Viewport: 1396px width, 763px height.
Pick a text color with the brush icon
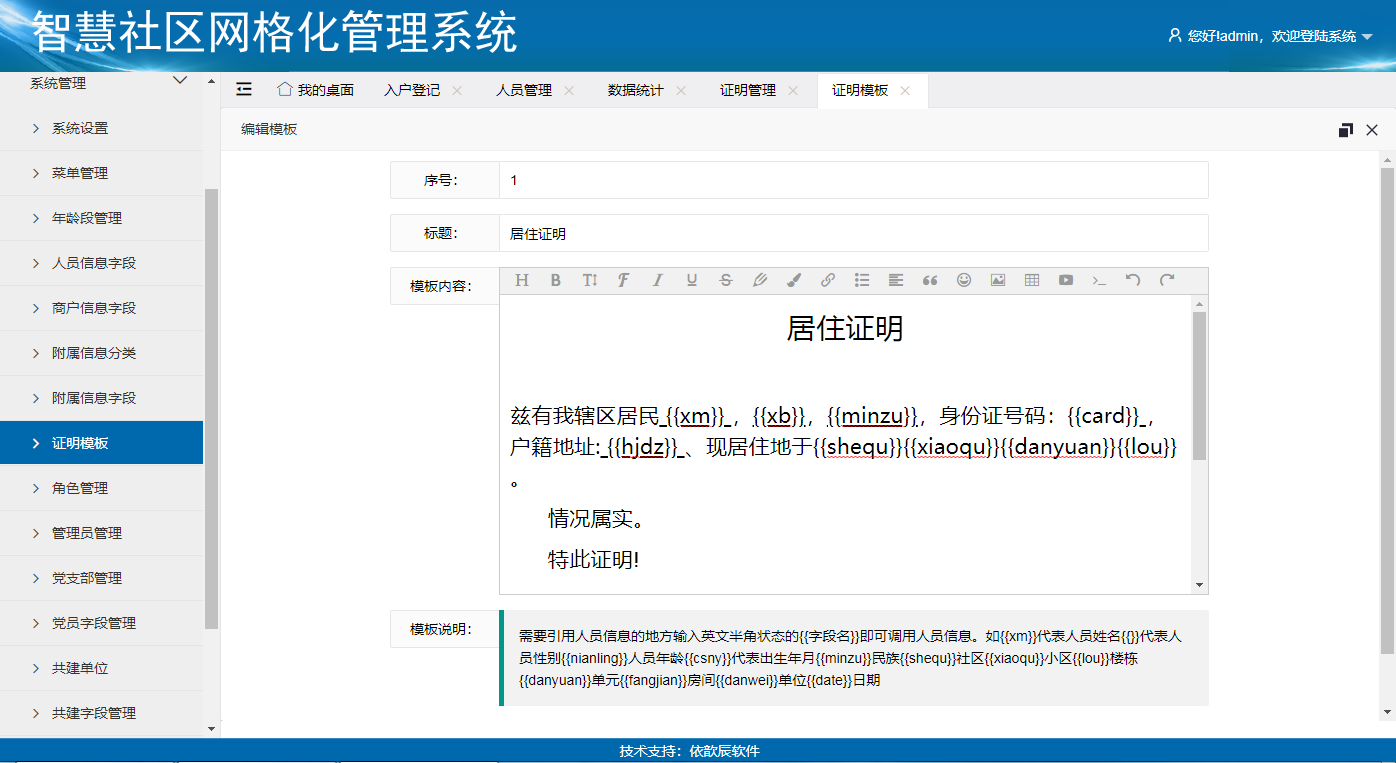click(x=793, y=281)
